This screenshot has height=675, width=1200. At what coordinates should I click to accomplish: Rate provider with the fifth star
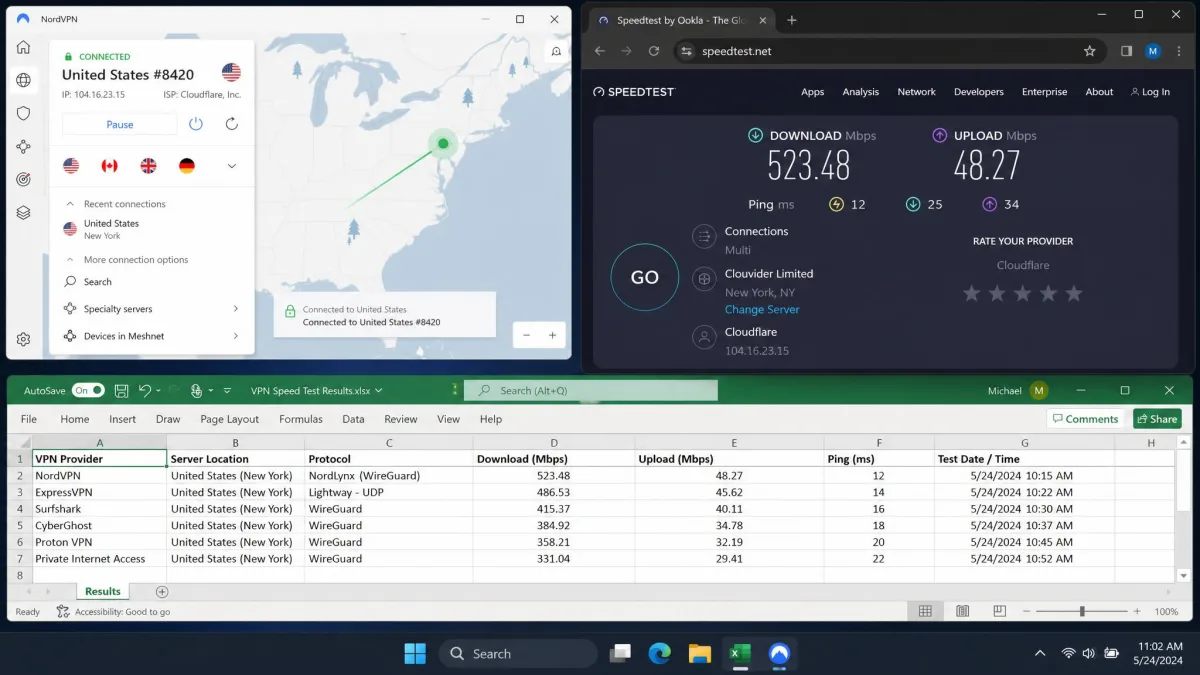[x=1074, y=293]
